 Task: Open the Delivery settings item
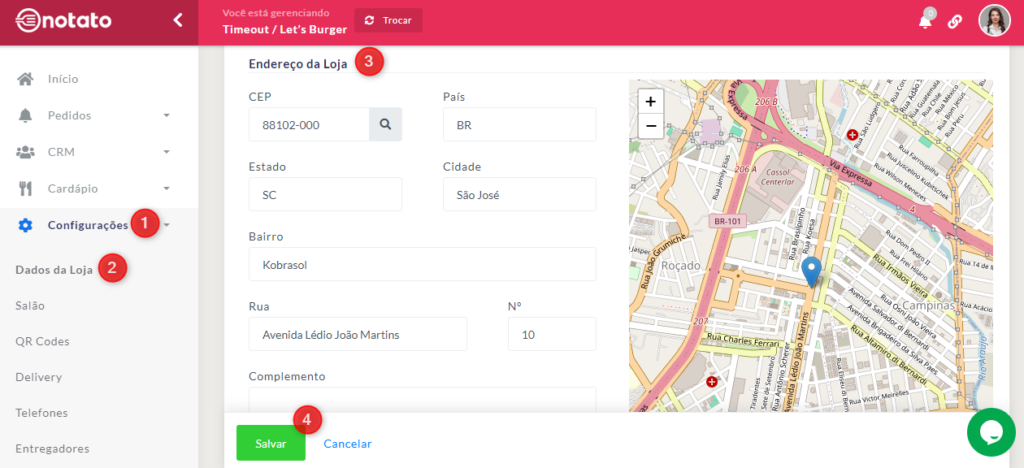[x=39, y=377]
